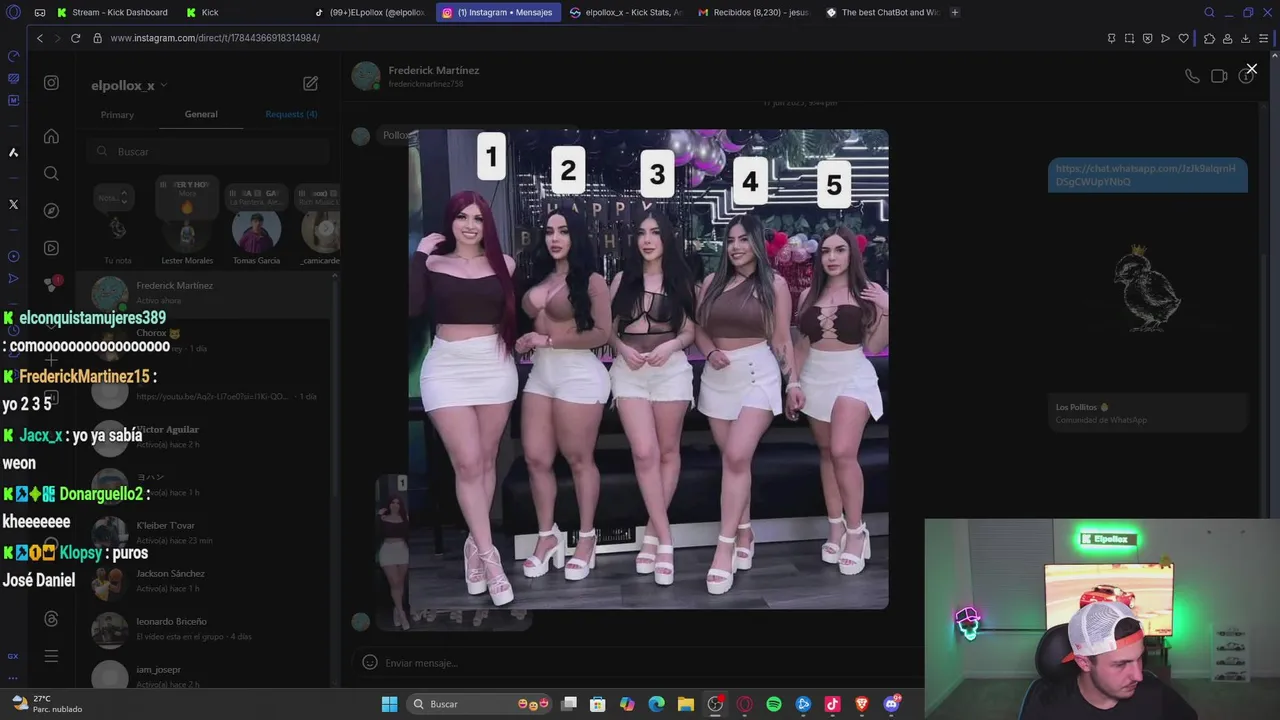Compose a new message with the pencil icon
The height and width of the screenshot is (720, 1280).
click(310, 83)
